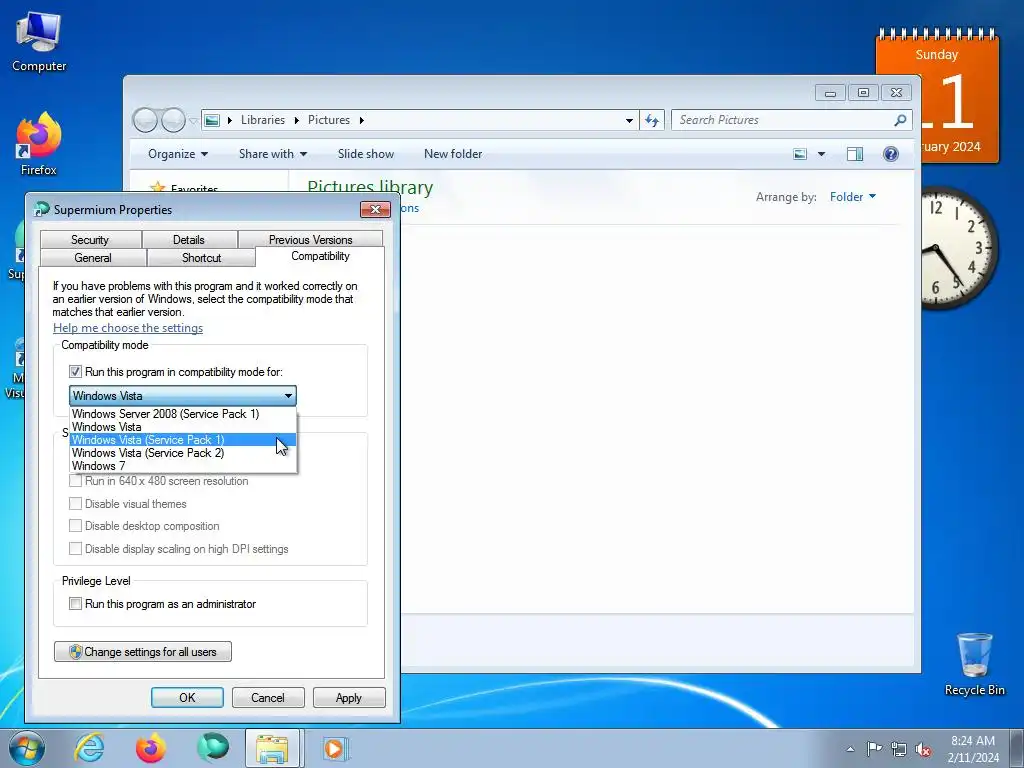Viewport: 1024px width, 768px height.
Task: Open network status tray icon
Action: pyautogui.click(x=899, y=749)
